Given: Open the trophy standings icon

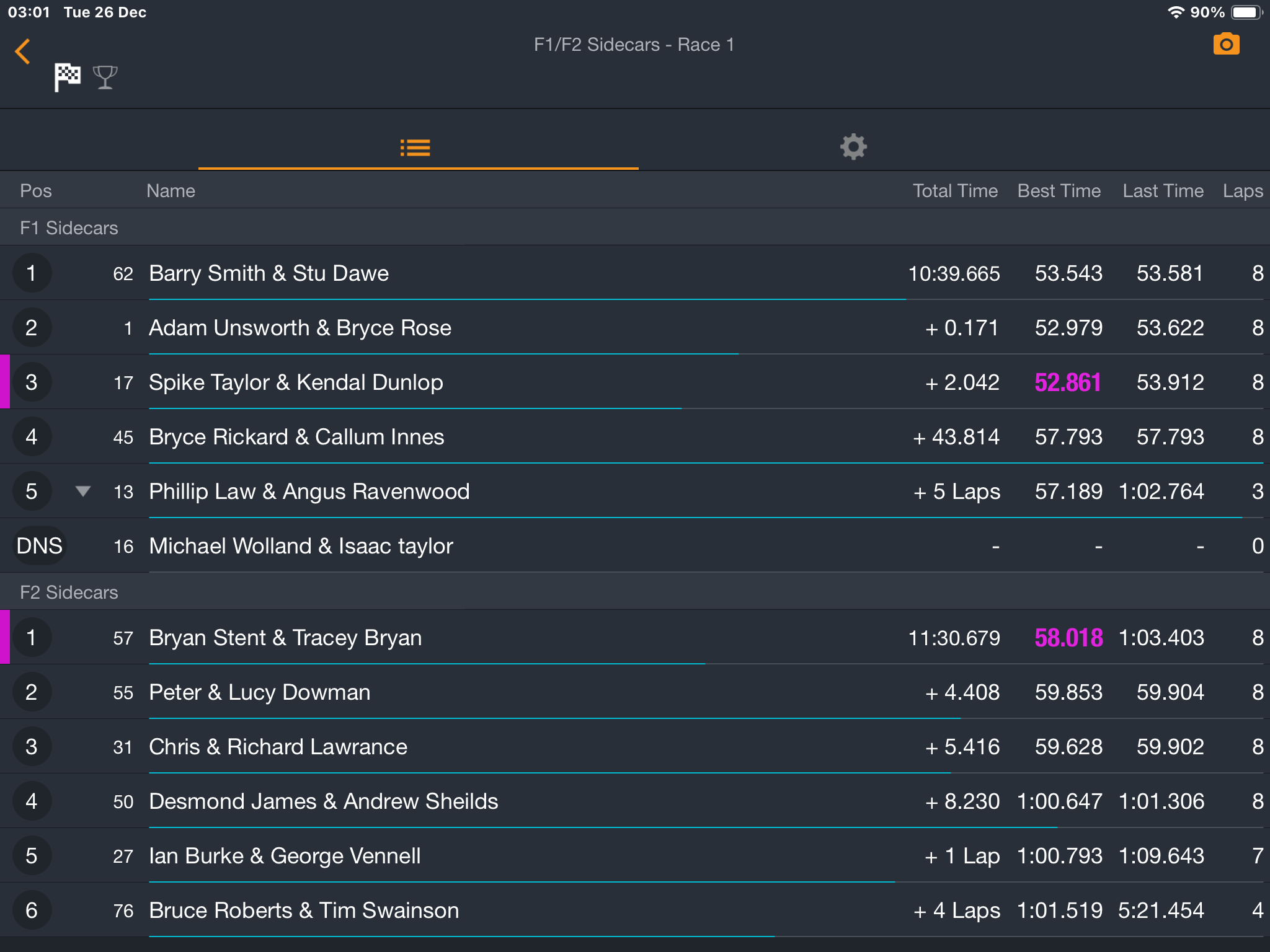Looking at the screenshot, I should [x=105, y=77].
